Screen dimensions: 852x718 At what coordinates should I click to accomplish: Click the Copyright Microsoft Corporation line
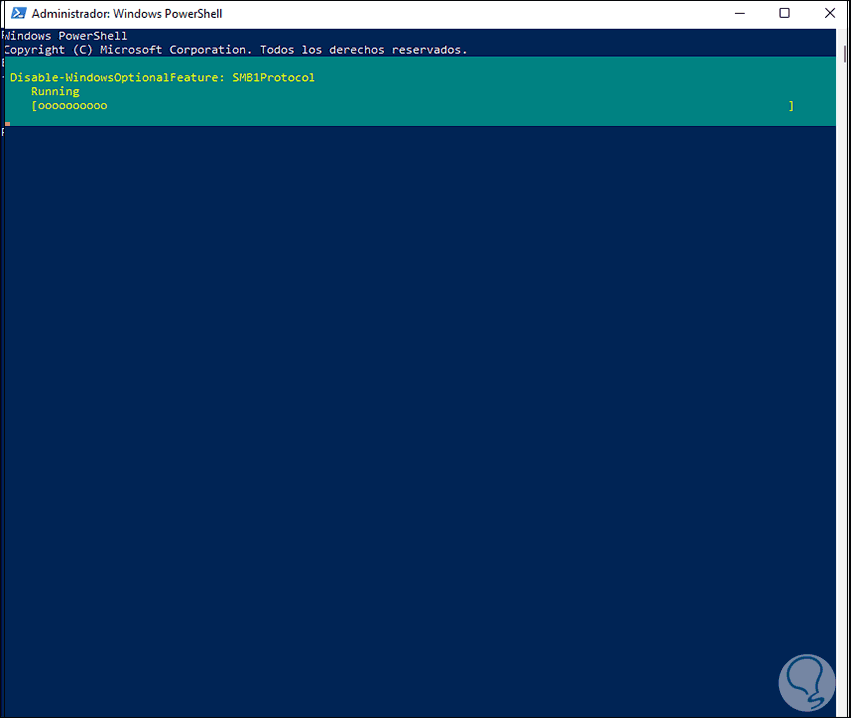click(235, 50)
